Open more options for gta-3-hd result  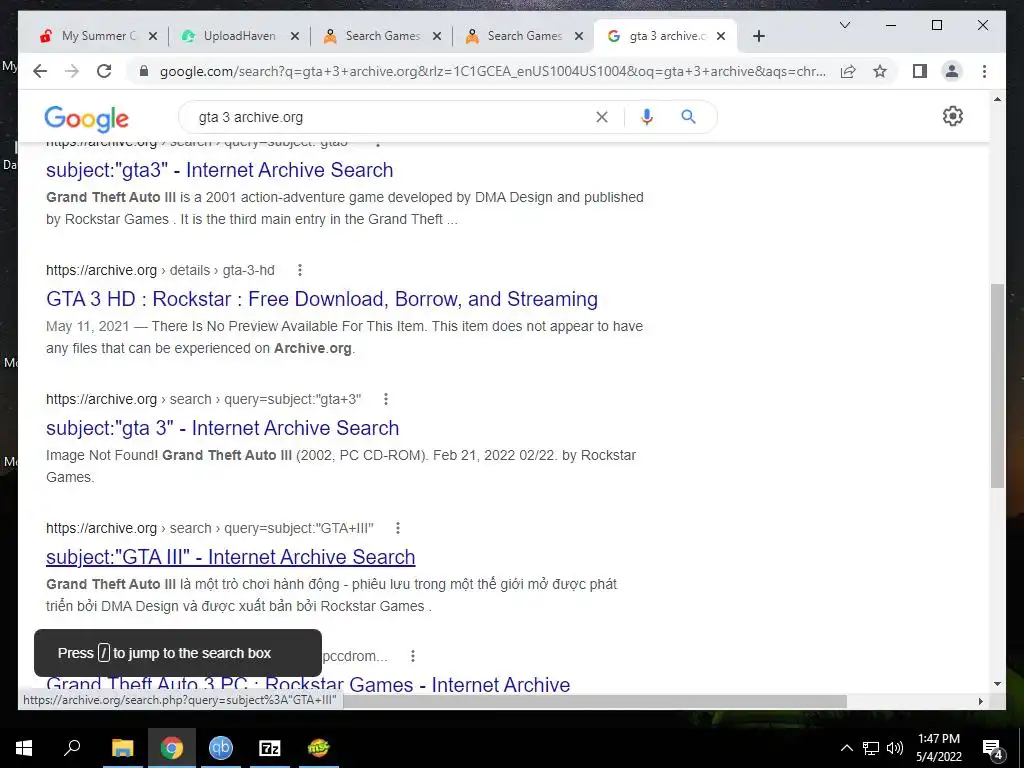pos(300,270)
